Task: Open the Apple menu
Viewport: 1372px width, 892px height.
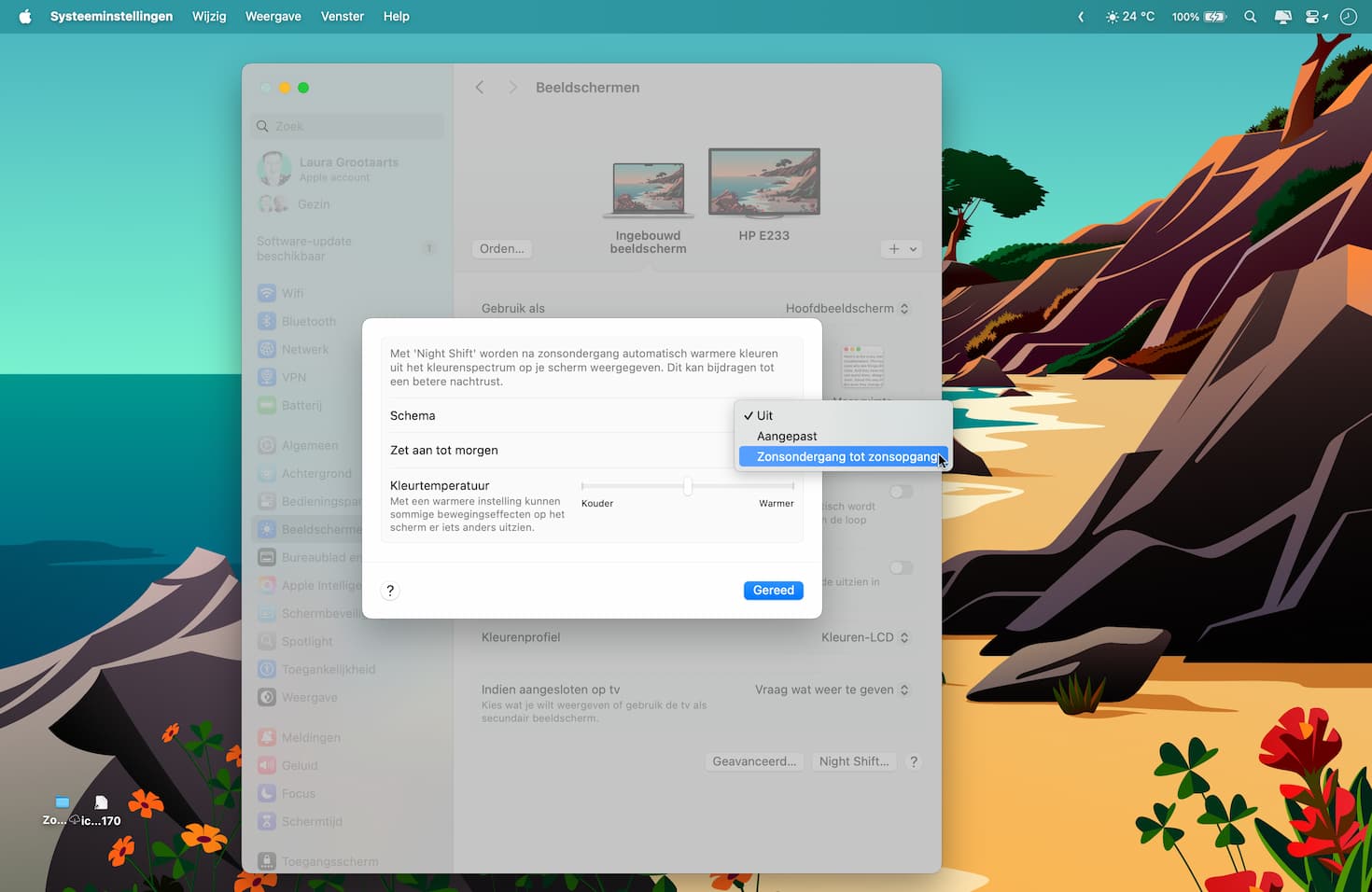Action: click(25, 17)
